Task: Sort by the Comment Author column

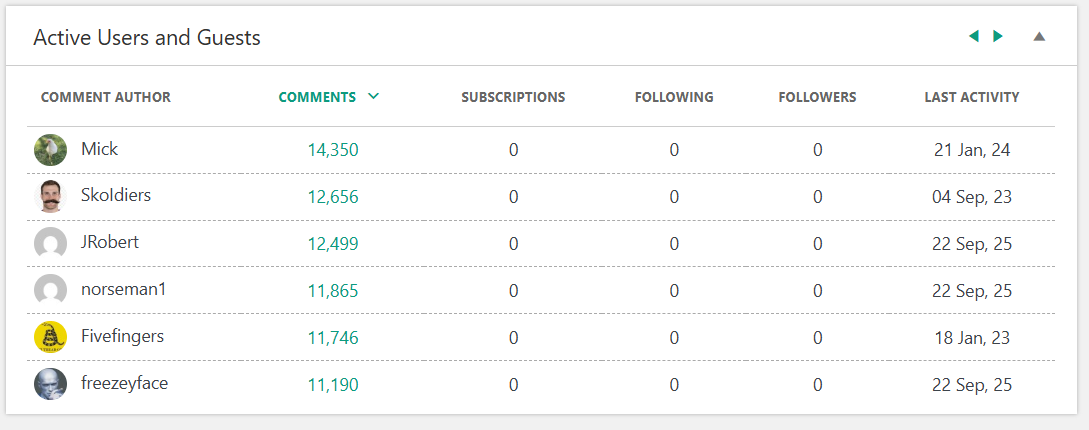Action: tap(105, 97)
